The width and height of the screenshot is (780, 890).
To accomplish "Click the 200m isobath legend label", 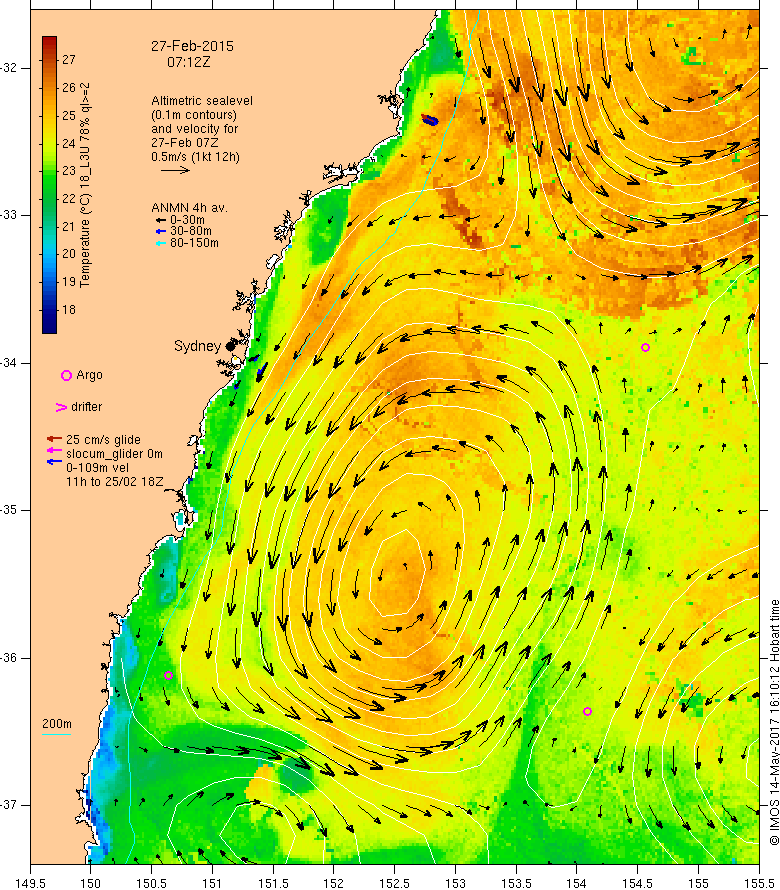I will (x=57, y=724).
